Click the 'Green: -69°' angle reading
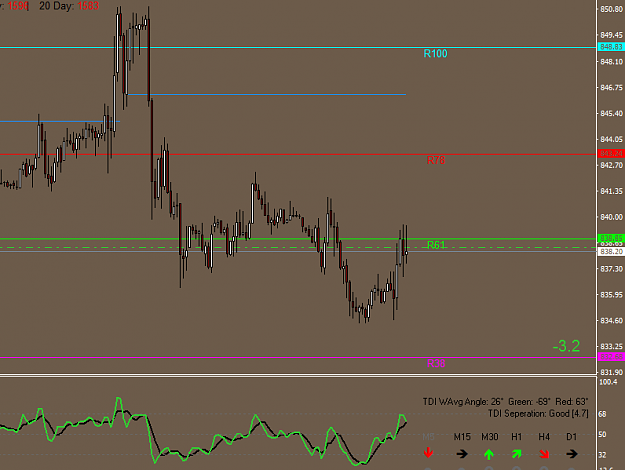The image size is (625, 470). coord(529,402)
